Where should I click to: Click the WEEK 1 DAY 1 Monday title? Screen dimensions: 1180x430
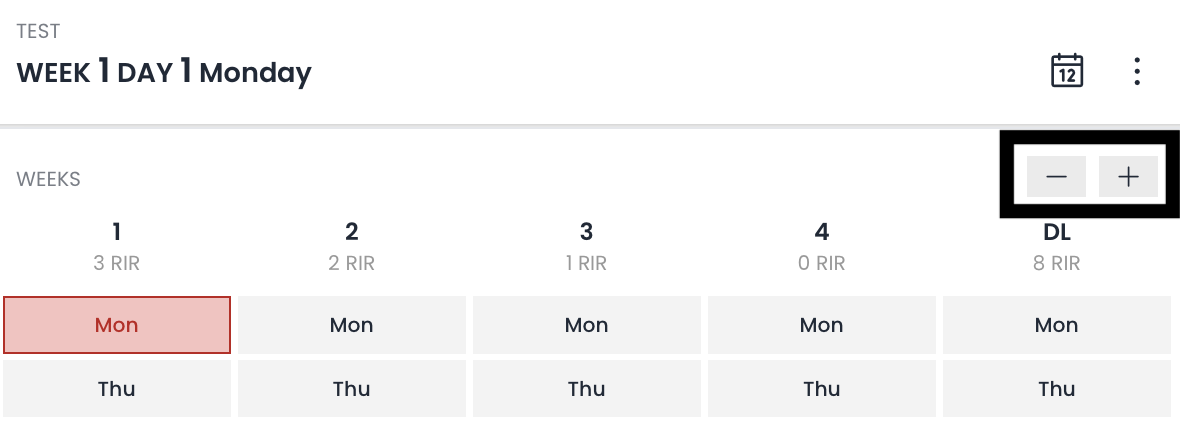[164, 73]
